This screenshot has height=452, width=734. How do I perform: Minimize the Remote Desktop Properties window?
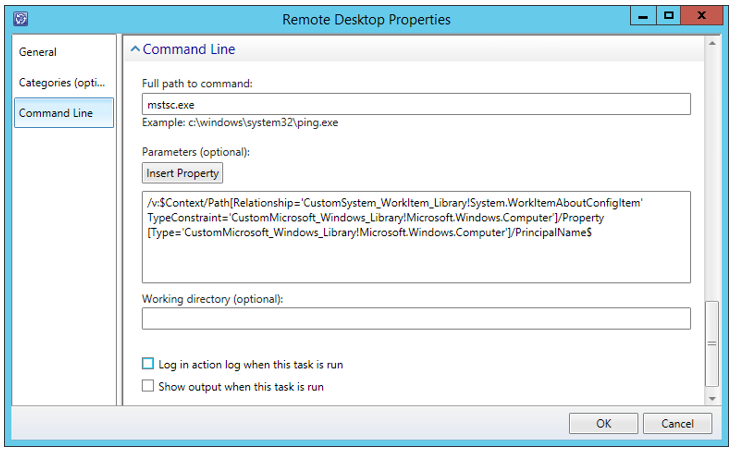point(645,17)
